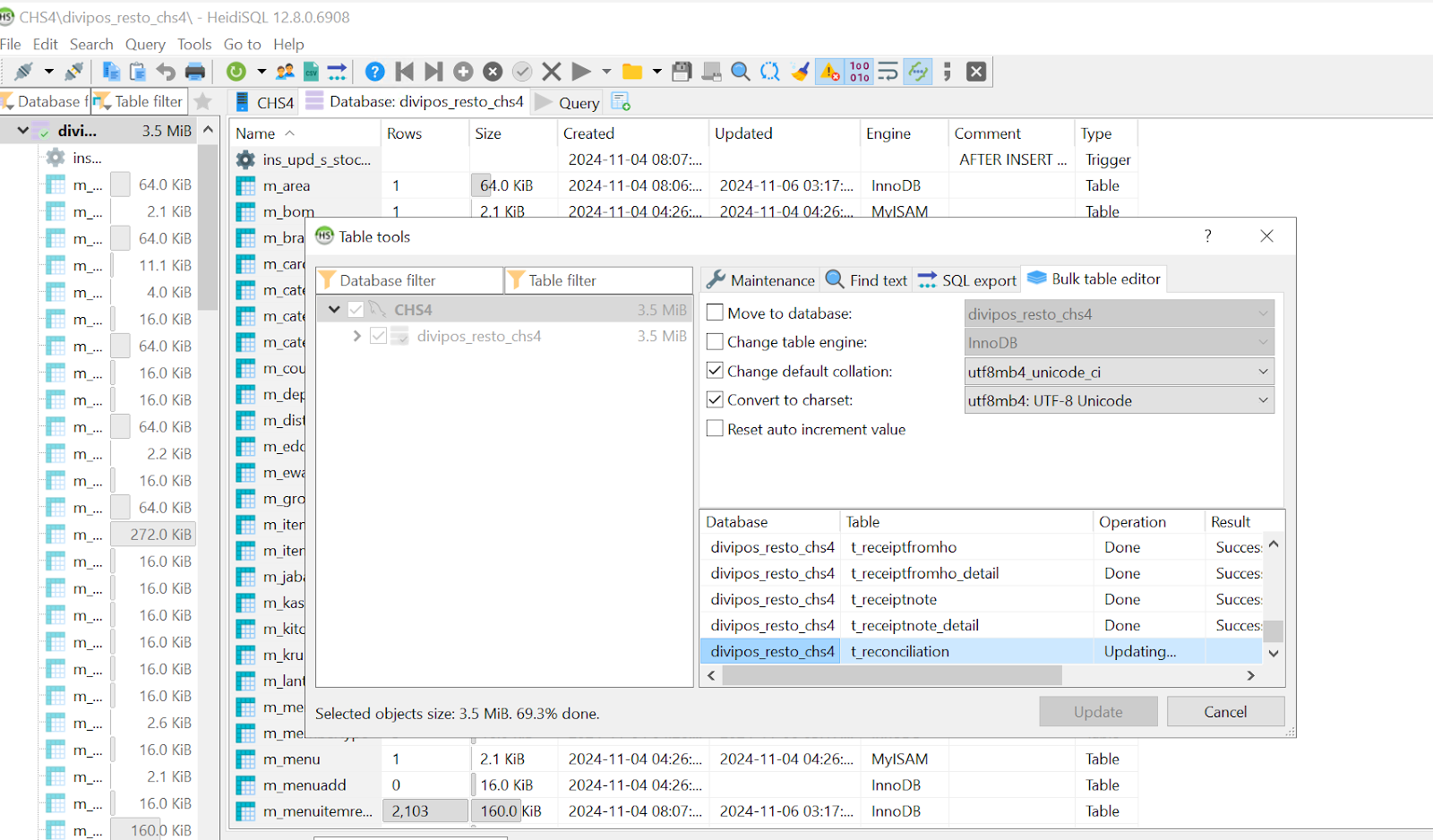Screen dimensions: 1433x840
Task: Click the connect to server plug icon
Action: click(x=24, y=72)
